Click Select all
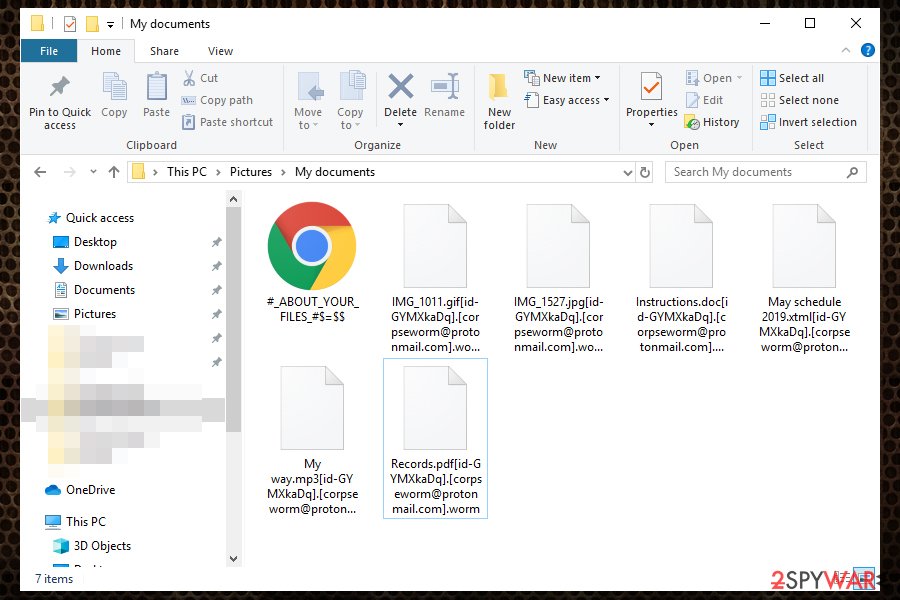This screenshot has width=900, height=600. [x=792, y=78]
